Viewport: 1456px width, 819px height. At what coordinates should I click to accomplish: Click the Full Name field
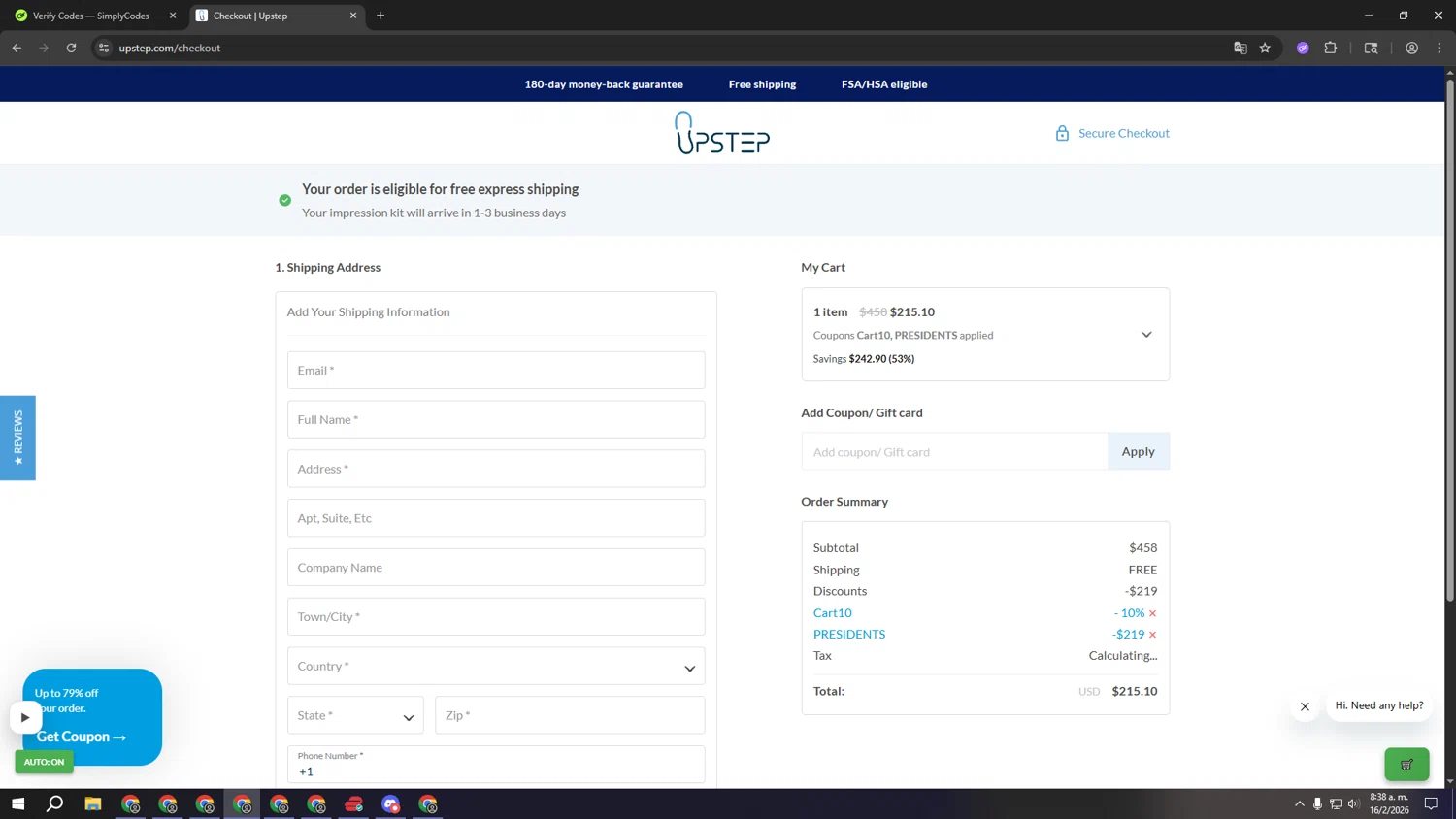496,420
